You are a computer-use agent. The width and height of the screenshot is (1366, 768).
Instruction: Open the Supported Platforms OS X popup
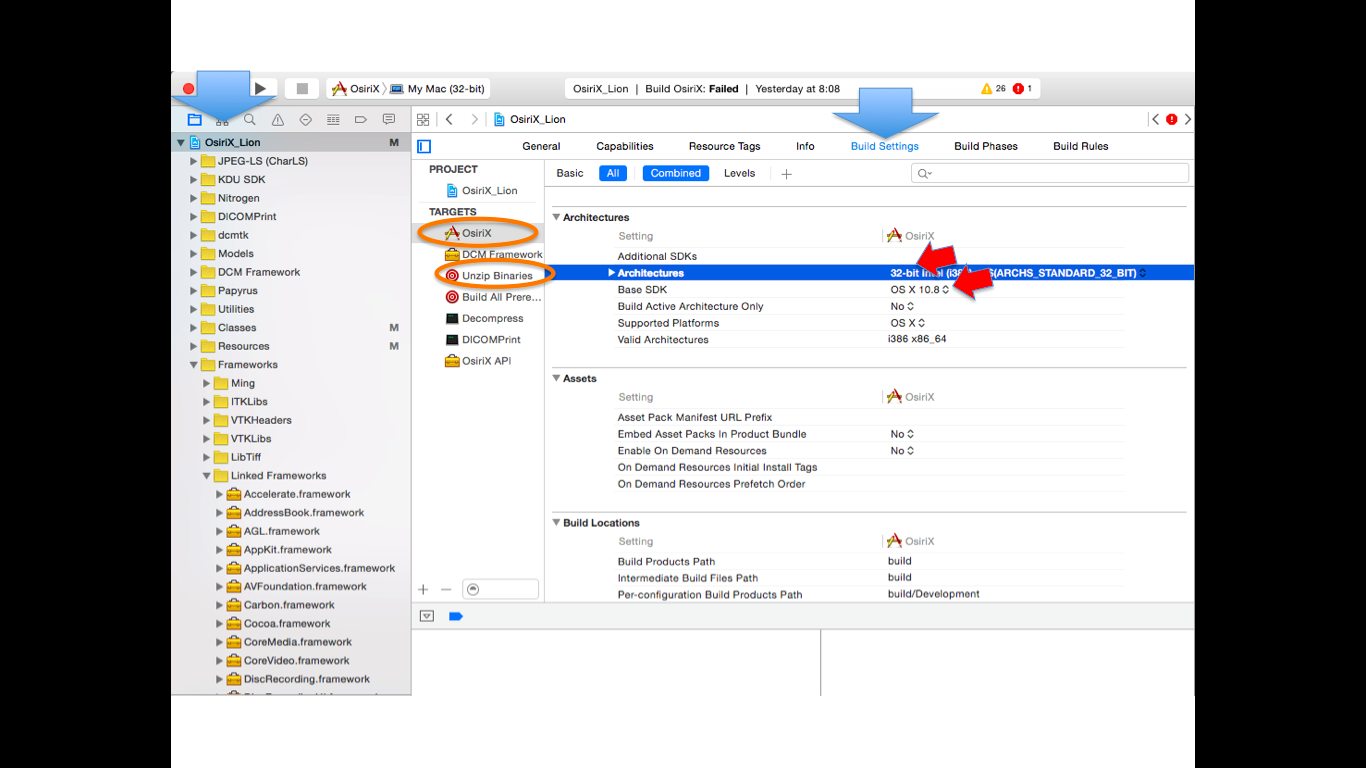[x=908, y=323]
